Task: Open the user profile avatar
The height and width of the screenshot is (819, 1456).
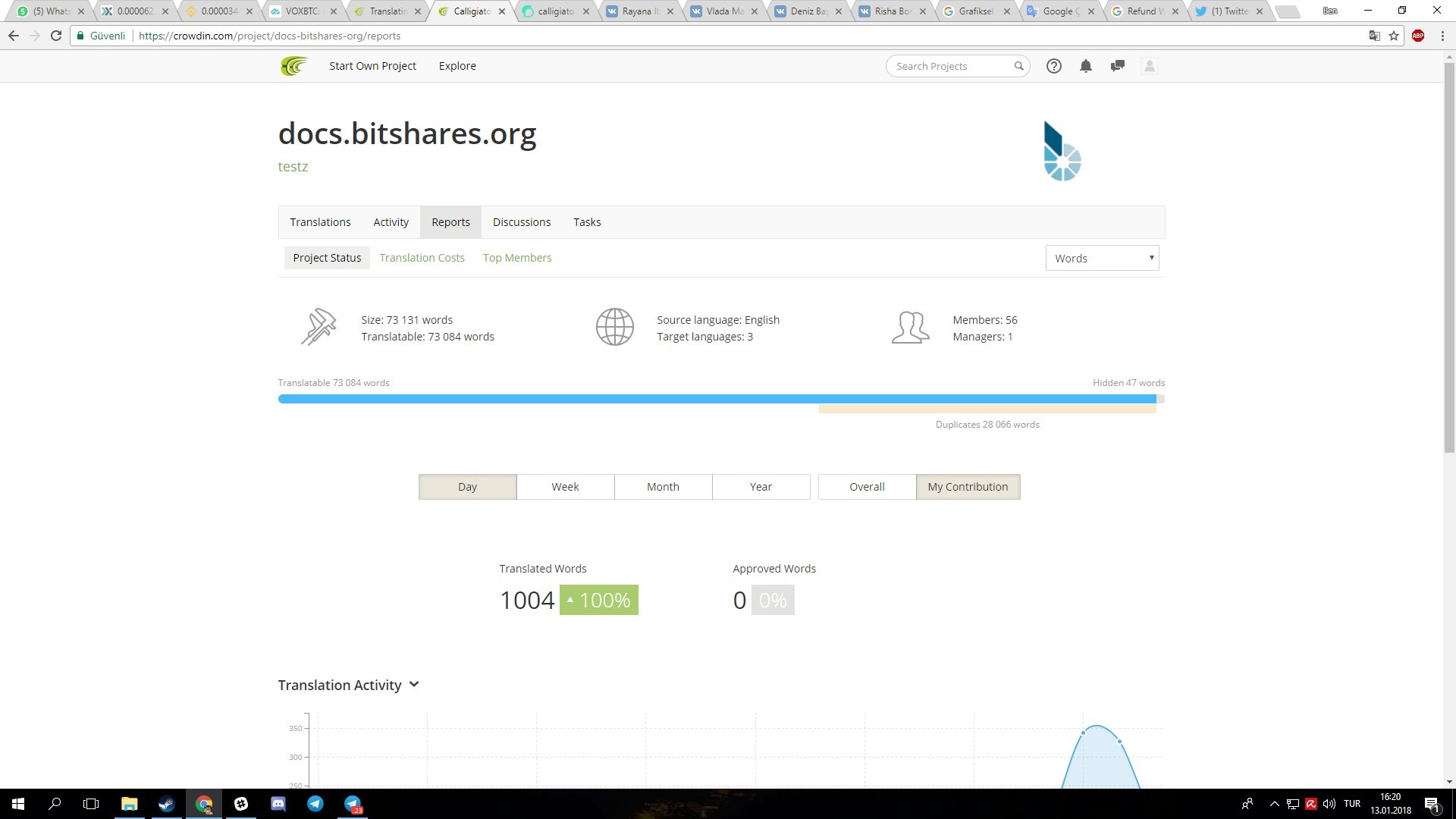Action: [x=1149, y=66]
